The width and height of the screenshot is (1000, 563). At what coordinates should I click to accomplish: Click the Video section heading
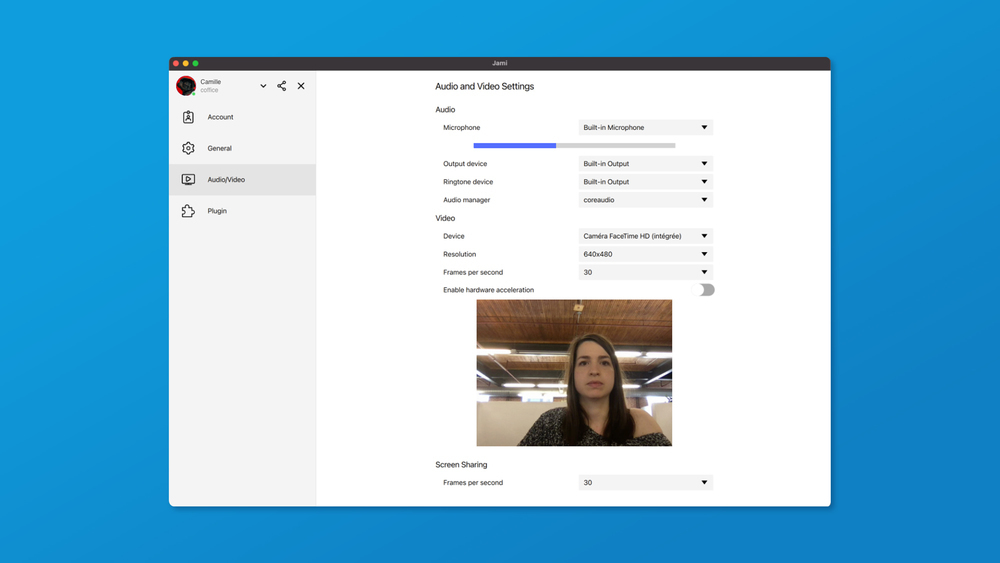tap(445, 218)
